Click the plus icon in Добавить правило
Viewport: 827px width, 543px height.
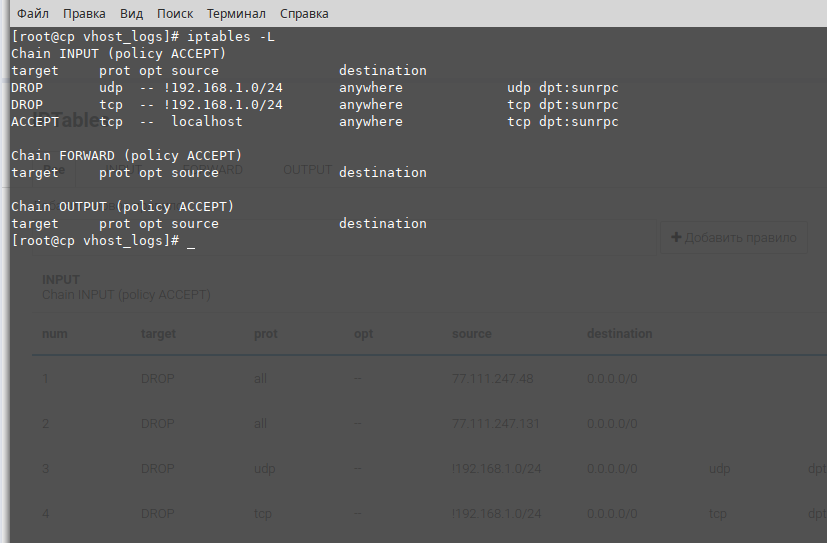[x=676, y=237]
